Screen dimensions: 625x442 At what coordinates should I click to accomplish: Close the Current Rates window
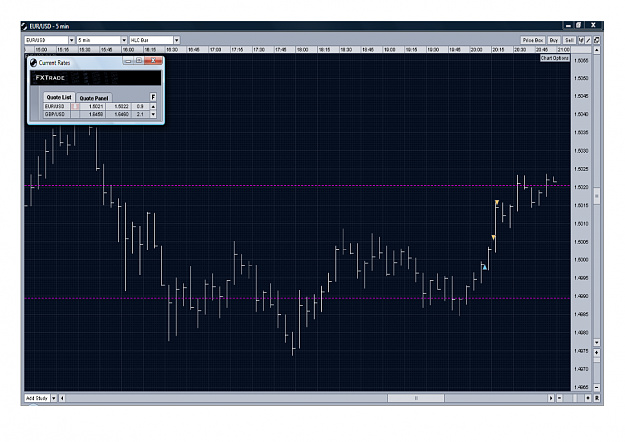pos(153,61)
